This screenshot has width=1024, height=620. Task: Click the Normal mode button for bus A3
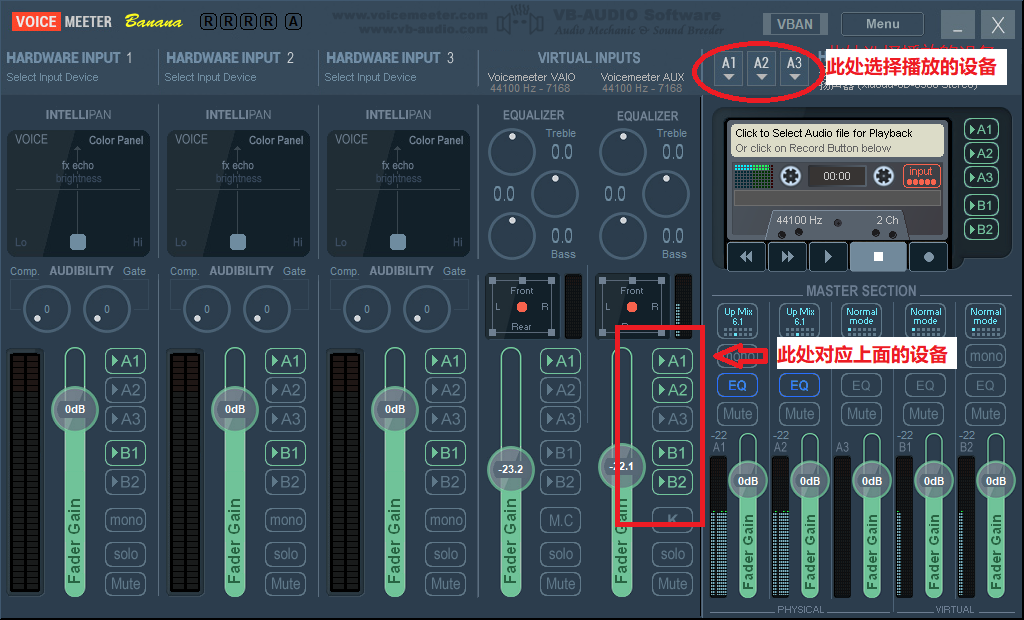coord(861,321)
